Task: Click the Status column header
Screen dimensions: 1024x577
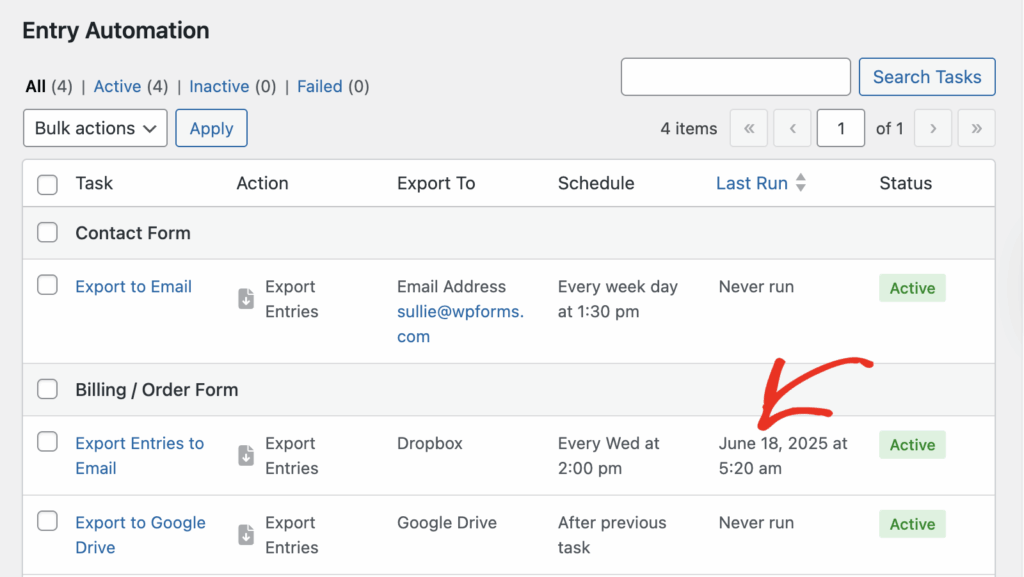Action: 905,183
